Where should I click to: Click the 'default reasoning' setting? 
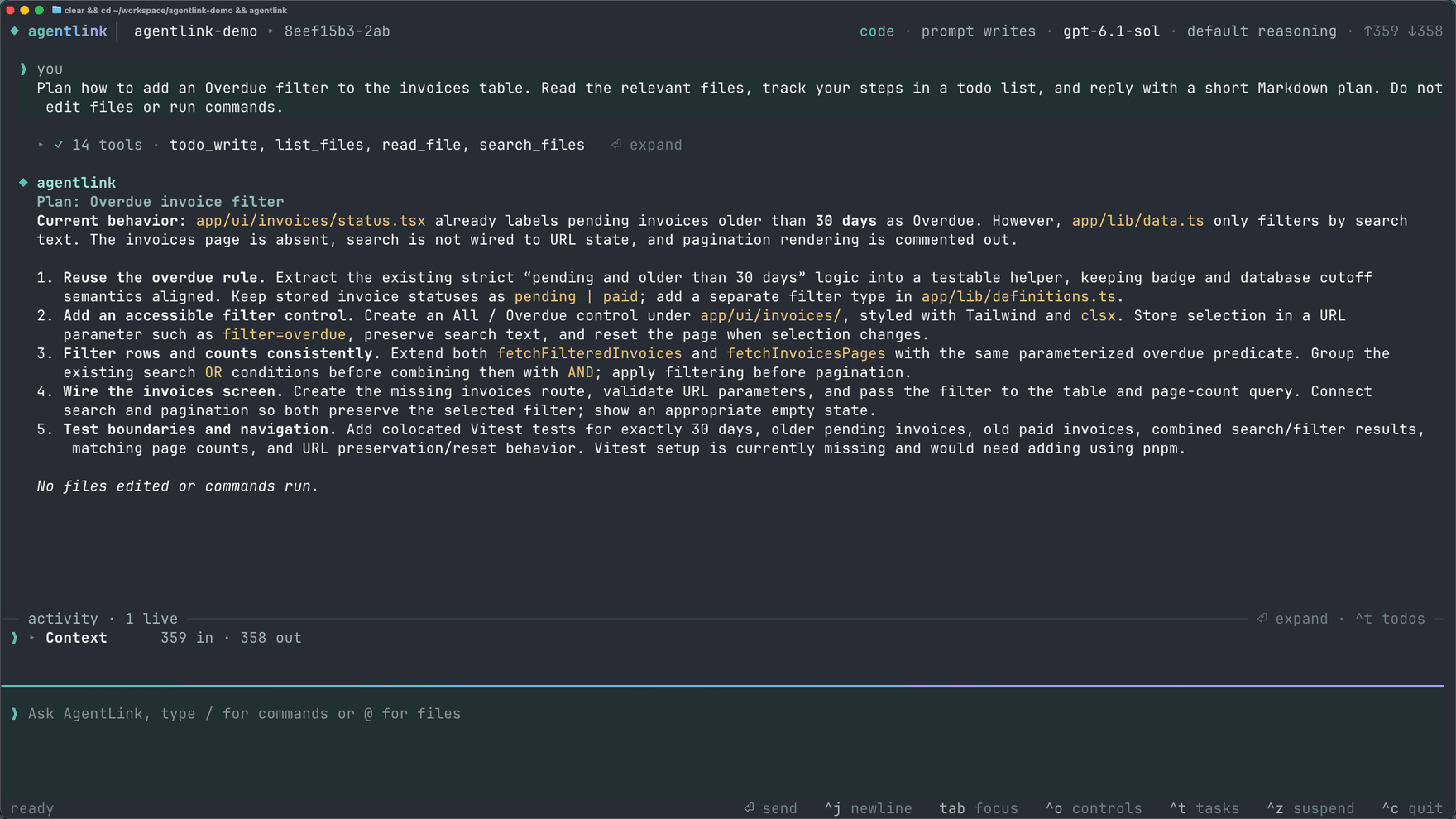pos(1262,31)
